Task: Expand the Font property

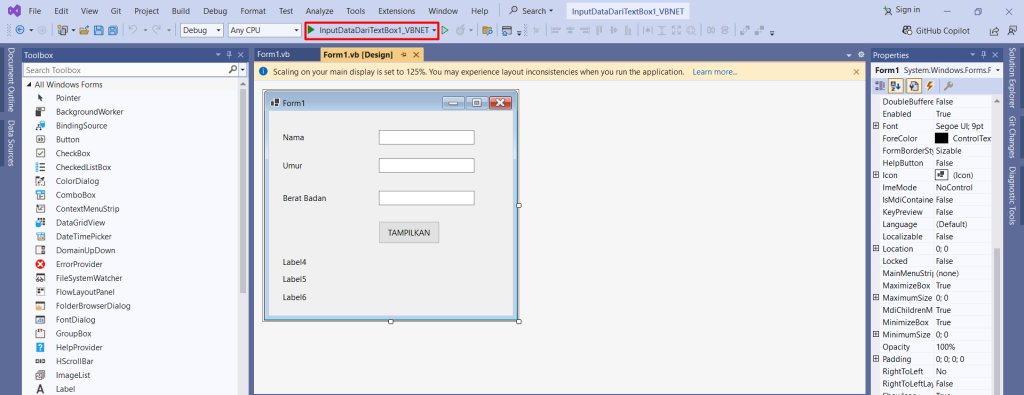Action: (876, 125)
